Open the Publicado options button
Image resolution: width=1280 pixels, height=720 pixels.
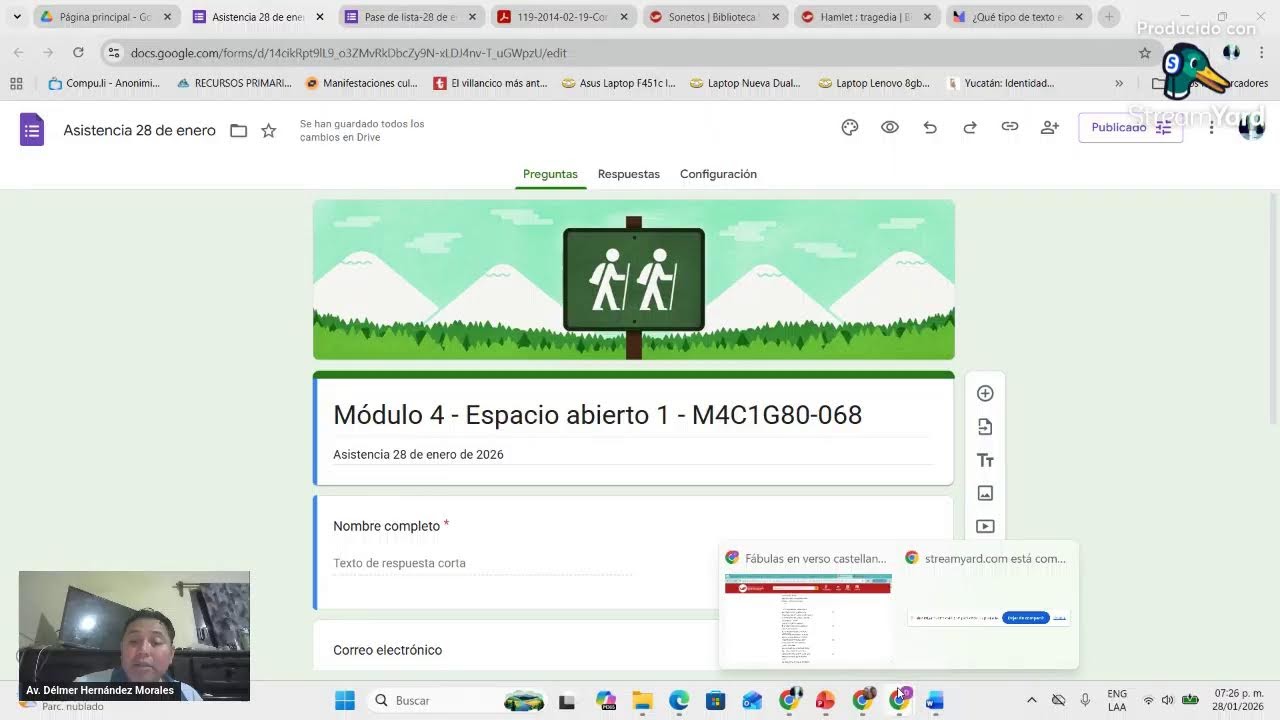coord(1130,127)
